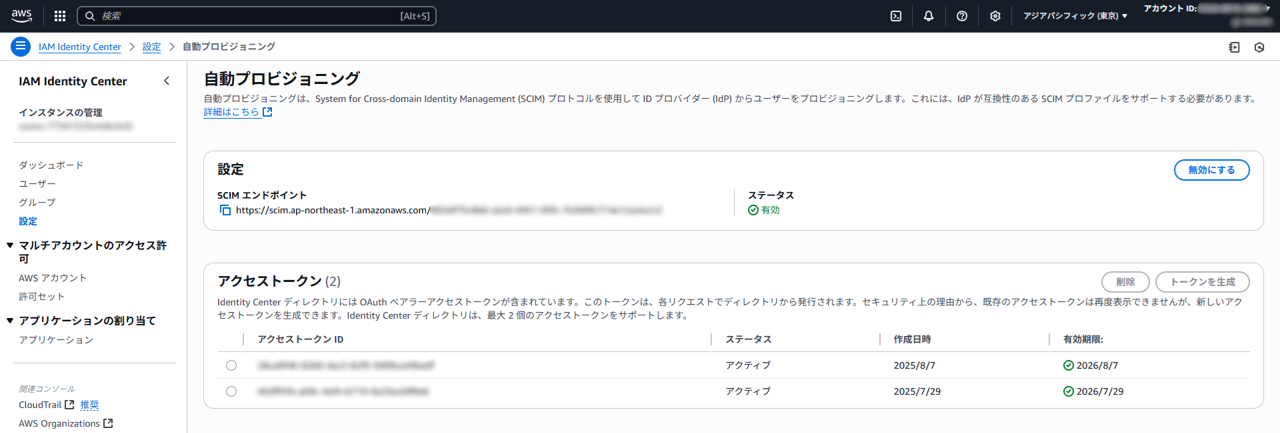Click the アクセストークン ID column header
Image resolution: width=1280 pixels, height=433 pixels.
click(x=301, y=339)
